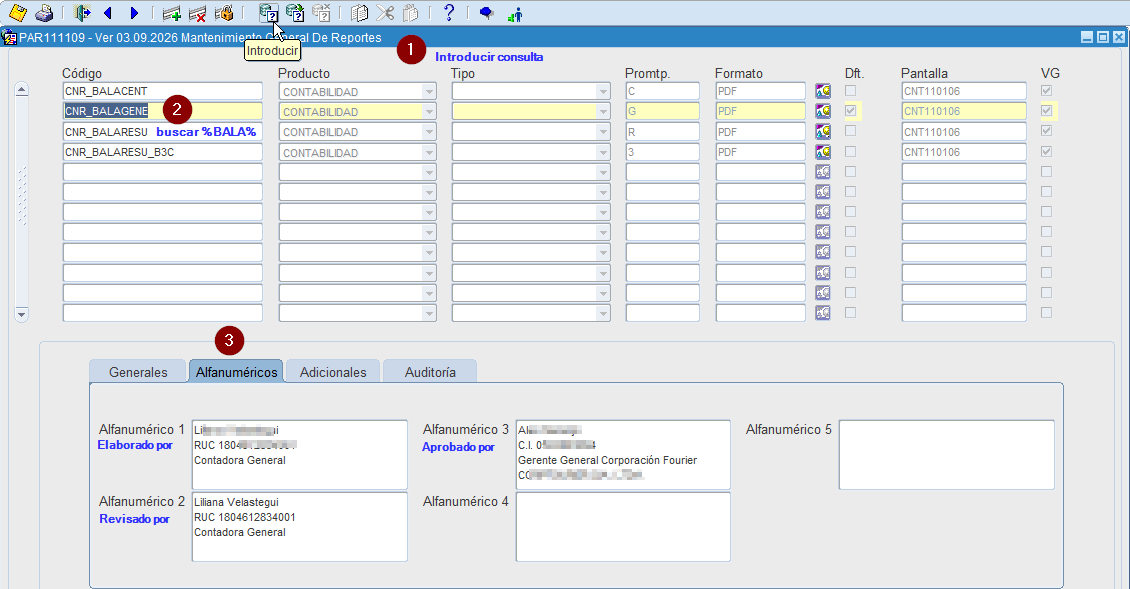Select the Adicionales tab
Screen dimensions: 1130x589
tap(333, 372)
